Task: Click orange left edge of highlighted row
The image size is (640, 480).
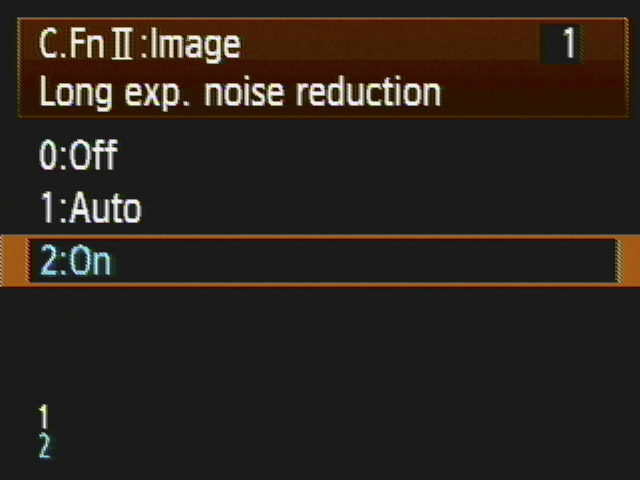Action: [12, 262]
